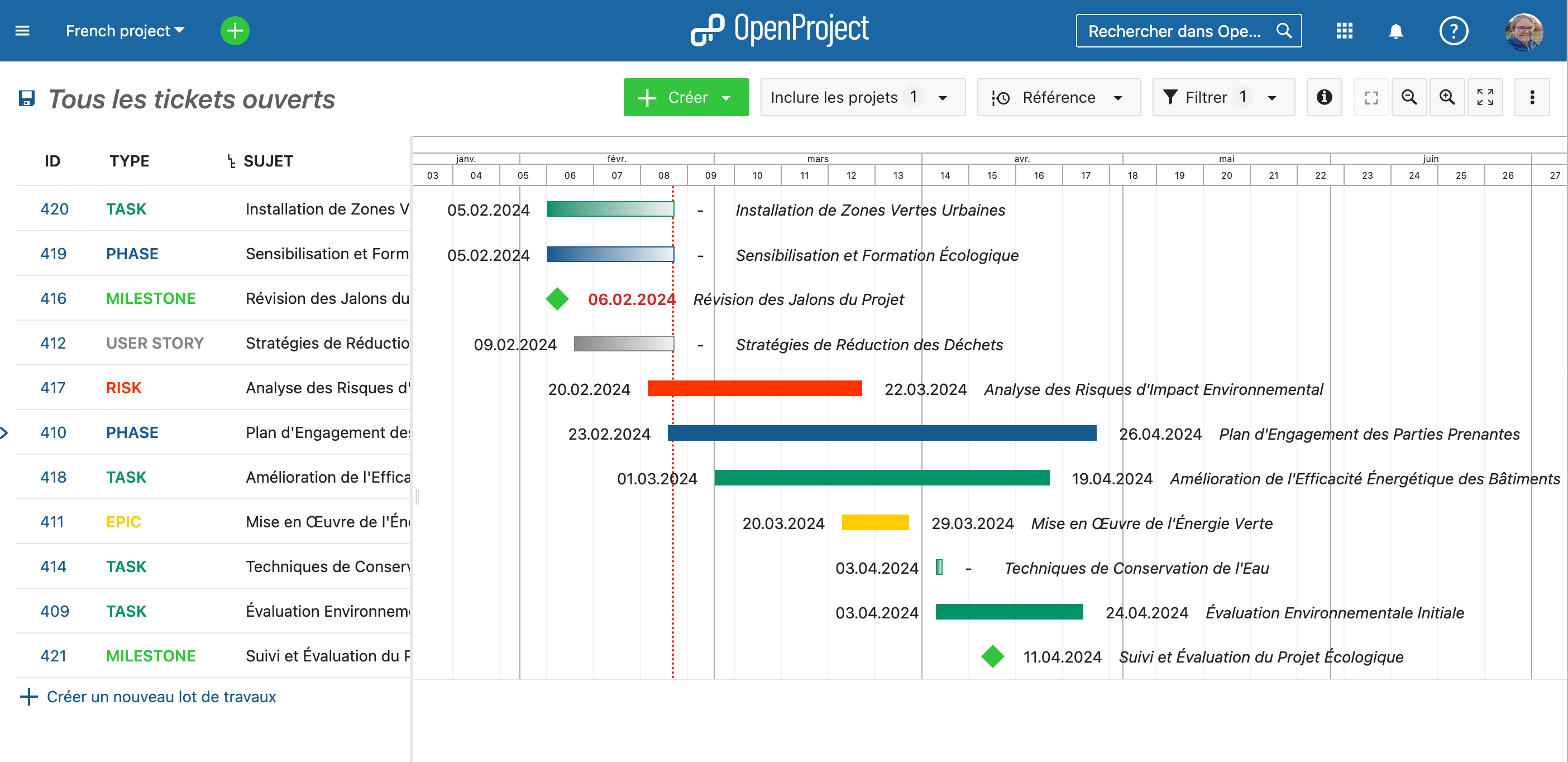Sort by the TYPE column header
Screen dimensions: 1568x762
tap(129, 161)
